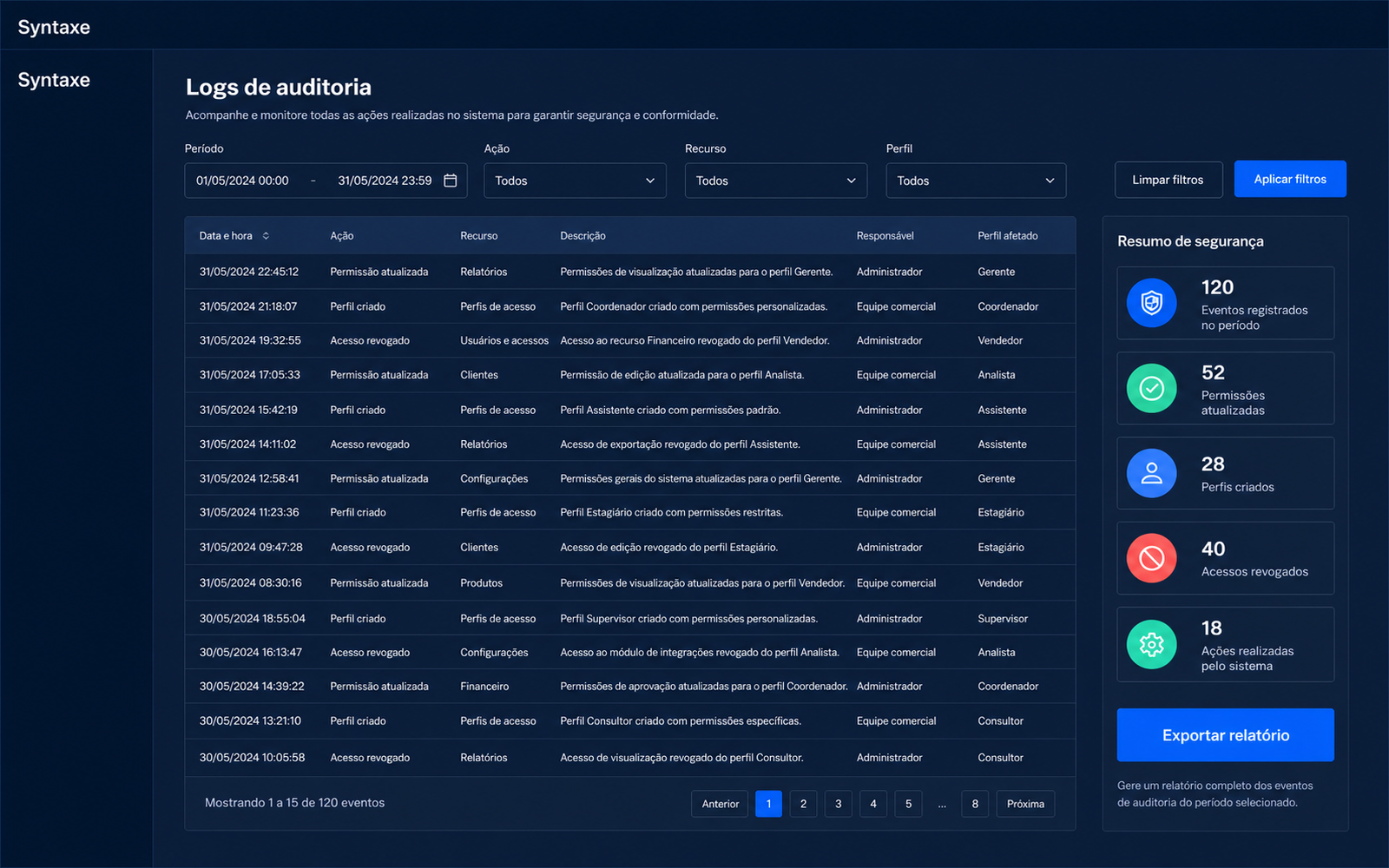Select the row dated 31/05/2024 11:23:36
Screen dimensions: 1389x868
(630, 512)
